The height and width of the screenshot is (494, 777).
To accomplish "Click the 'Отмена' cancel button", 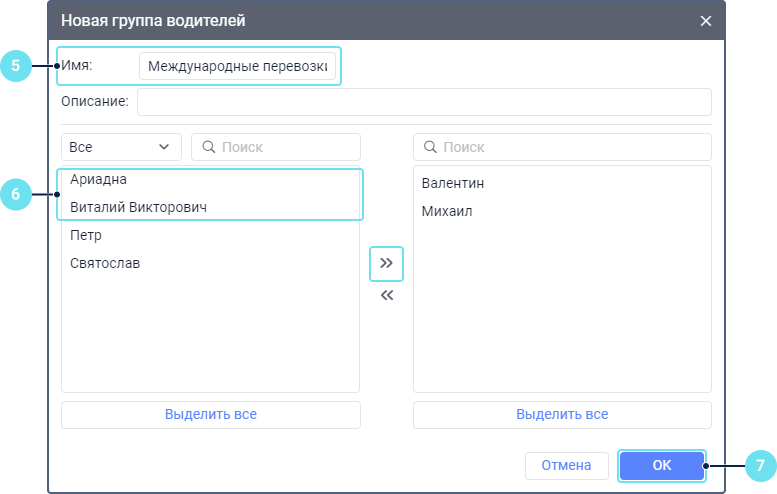I will coord(566,465).
